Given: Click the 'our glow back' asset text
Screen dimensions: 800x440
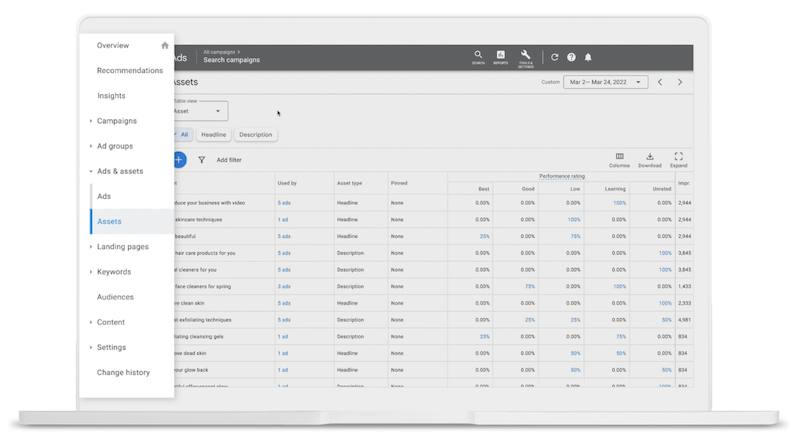Looking at the screenshot, I should 191,370.
